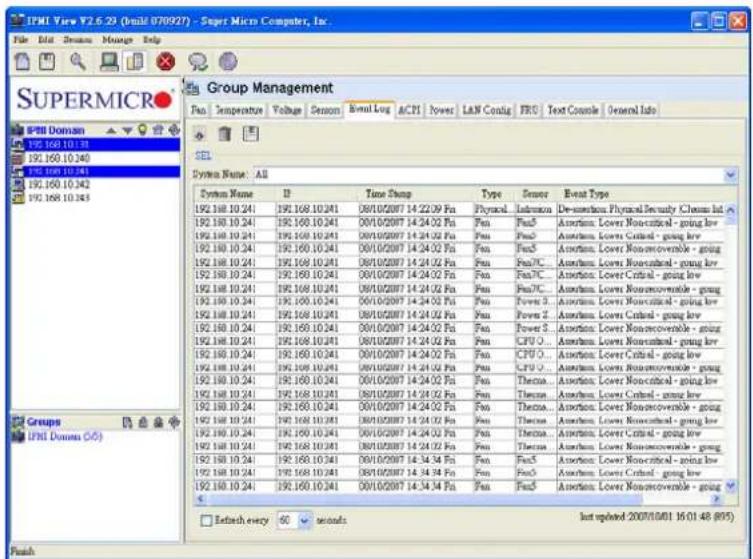Viewport: 753px width, 559px height.
Task: Click event table horizontal scrollbar right arrow
Action: click(716, 498)
